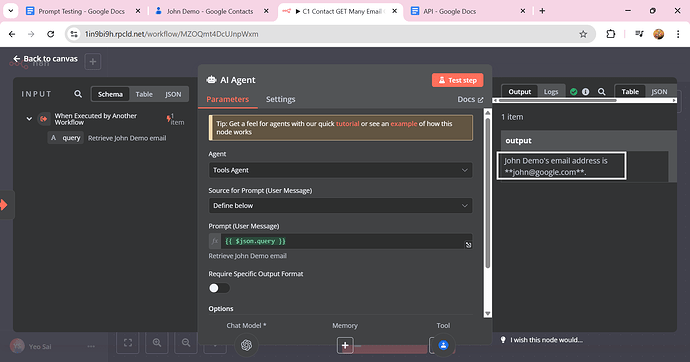Open the Agent type Tools Agent dropdown
The image size is (690, 362).
pyautogui.click(x=341, y=170)
